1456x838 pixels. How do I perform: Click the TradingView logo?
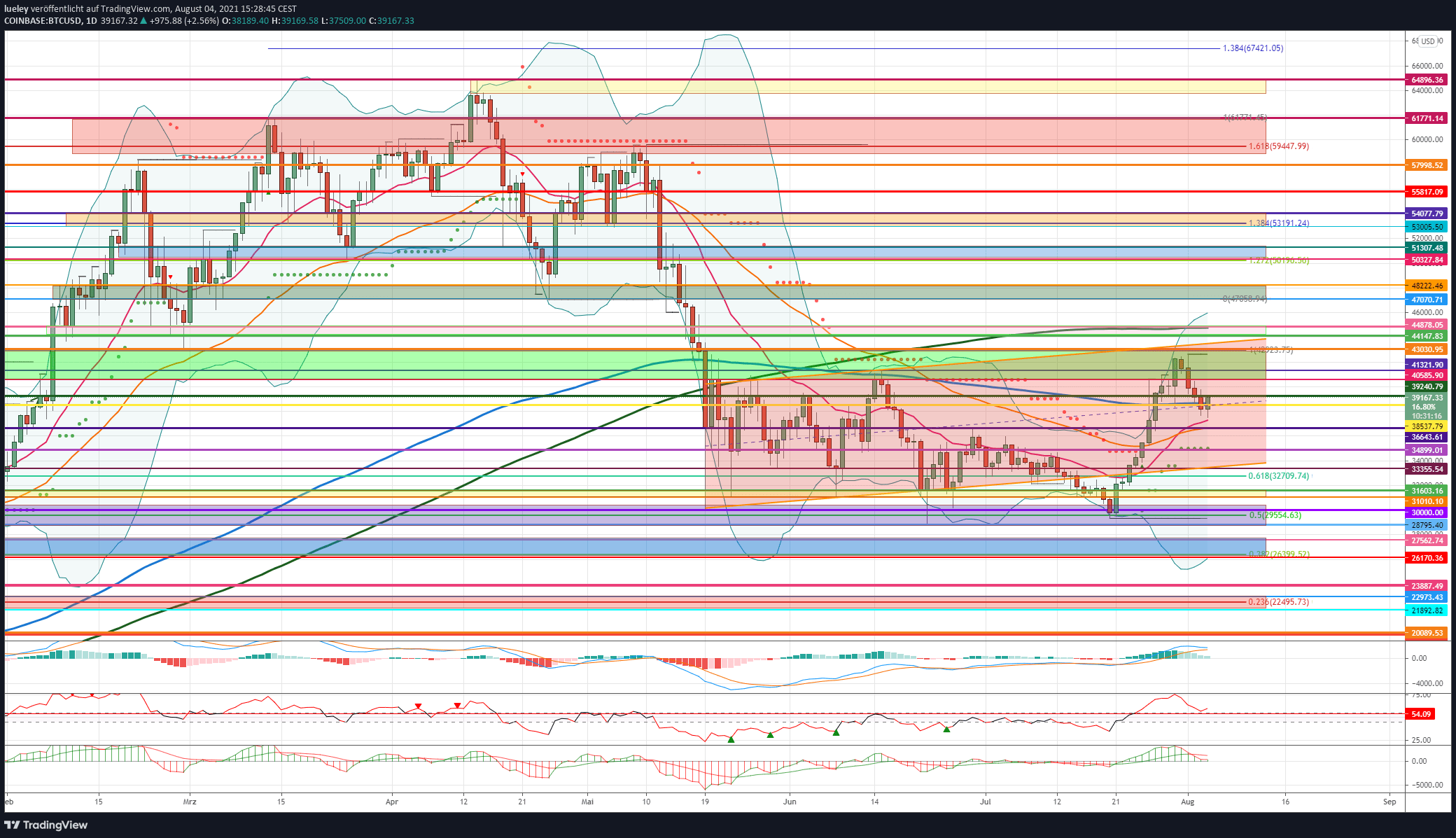pyautogui.click(x=46, y=825)
